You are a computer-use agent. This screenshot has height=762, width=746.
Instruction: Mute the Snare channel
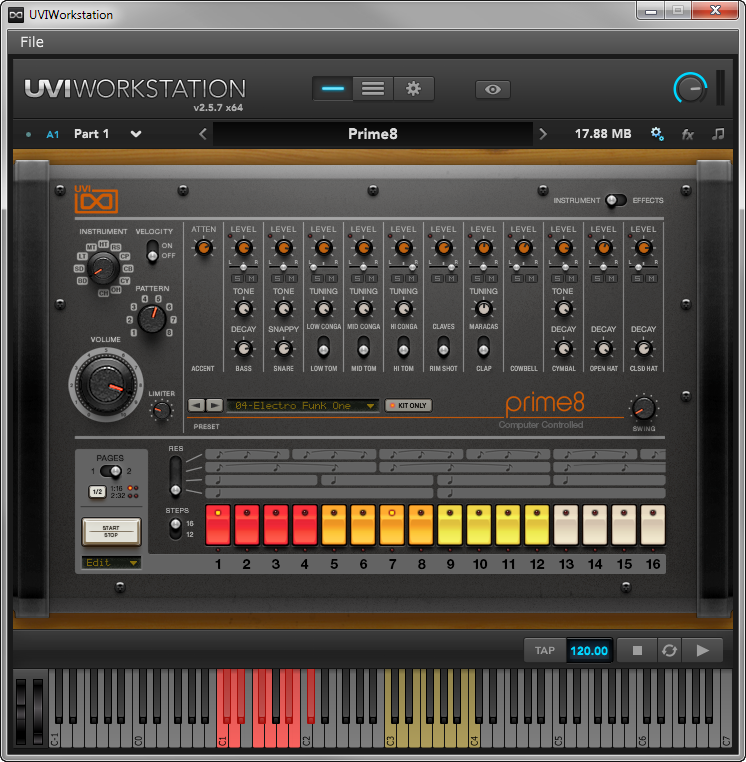[291, 278]
